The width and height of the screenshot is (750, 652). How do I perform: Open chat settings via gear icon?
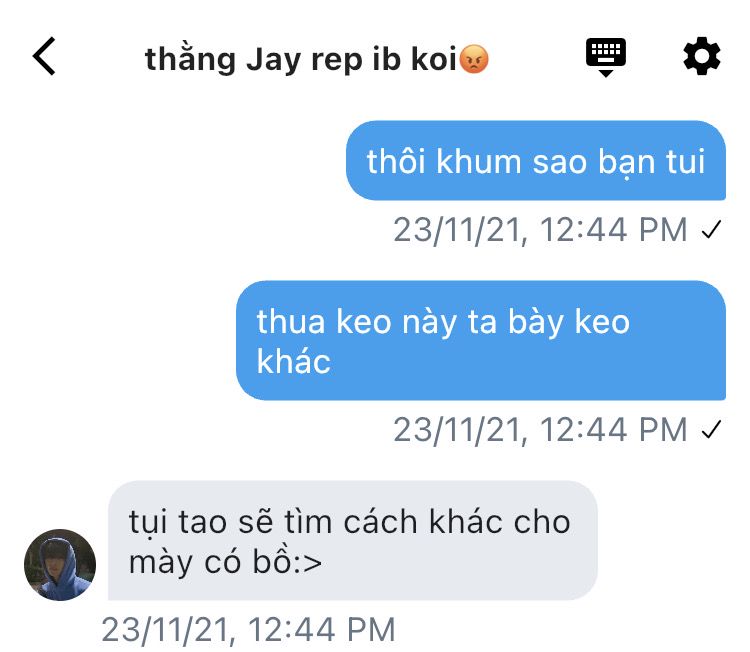[x=701, y=56]
